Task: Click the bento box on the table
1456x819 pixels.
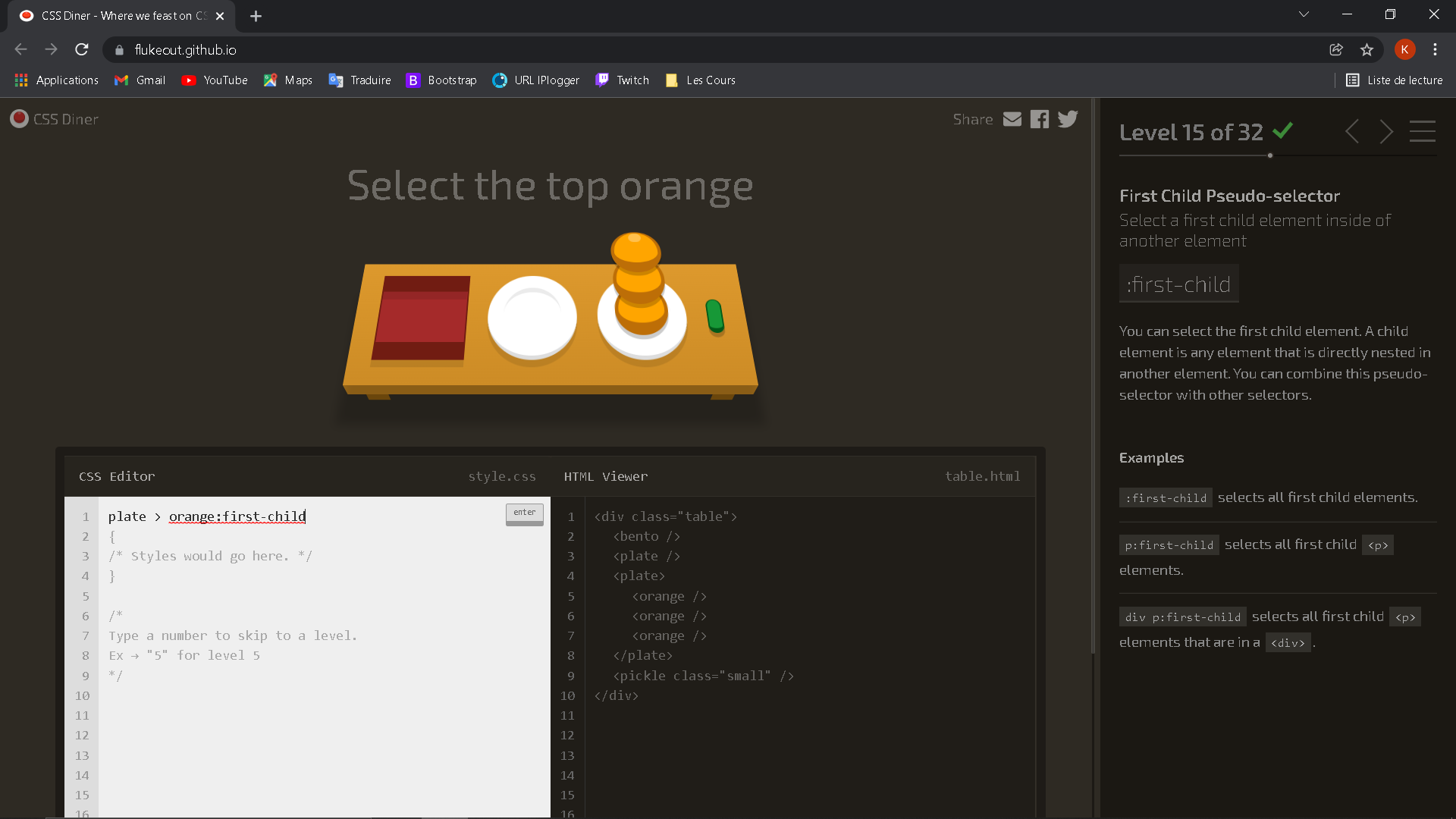Action: [x=421, y=318]
